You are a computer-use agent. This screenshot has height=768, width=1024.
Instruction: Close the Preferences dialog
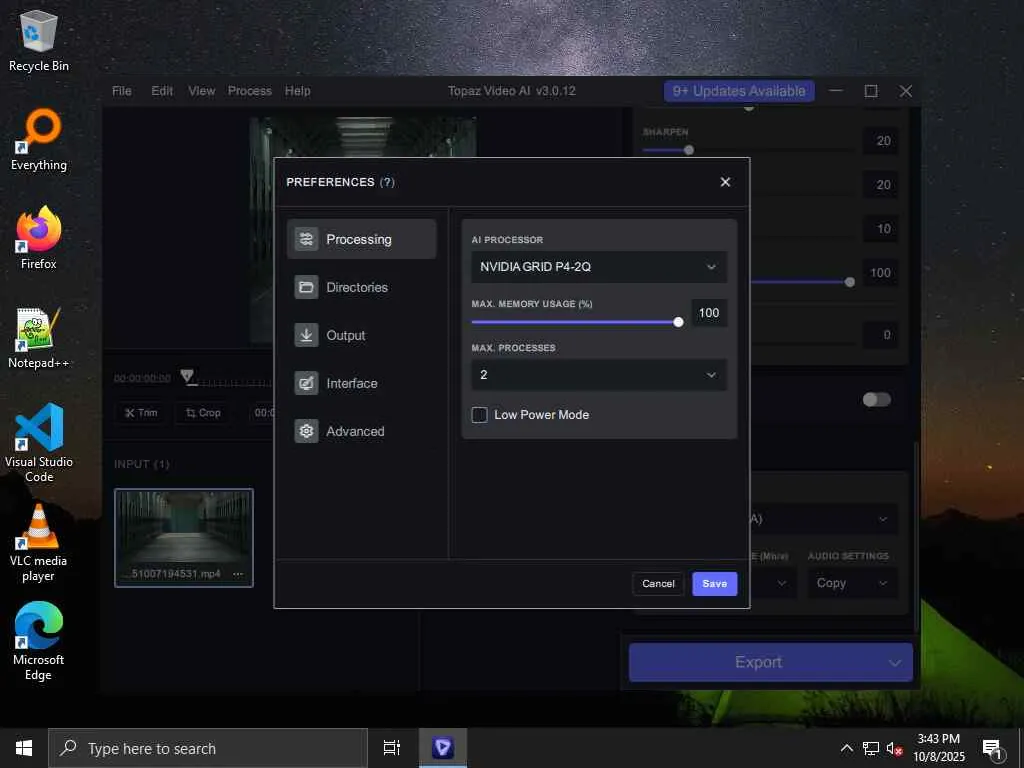(725, 182)
